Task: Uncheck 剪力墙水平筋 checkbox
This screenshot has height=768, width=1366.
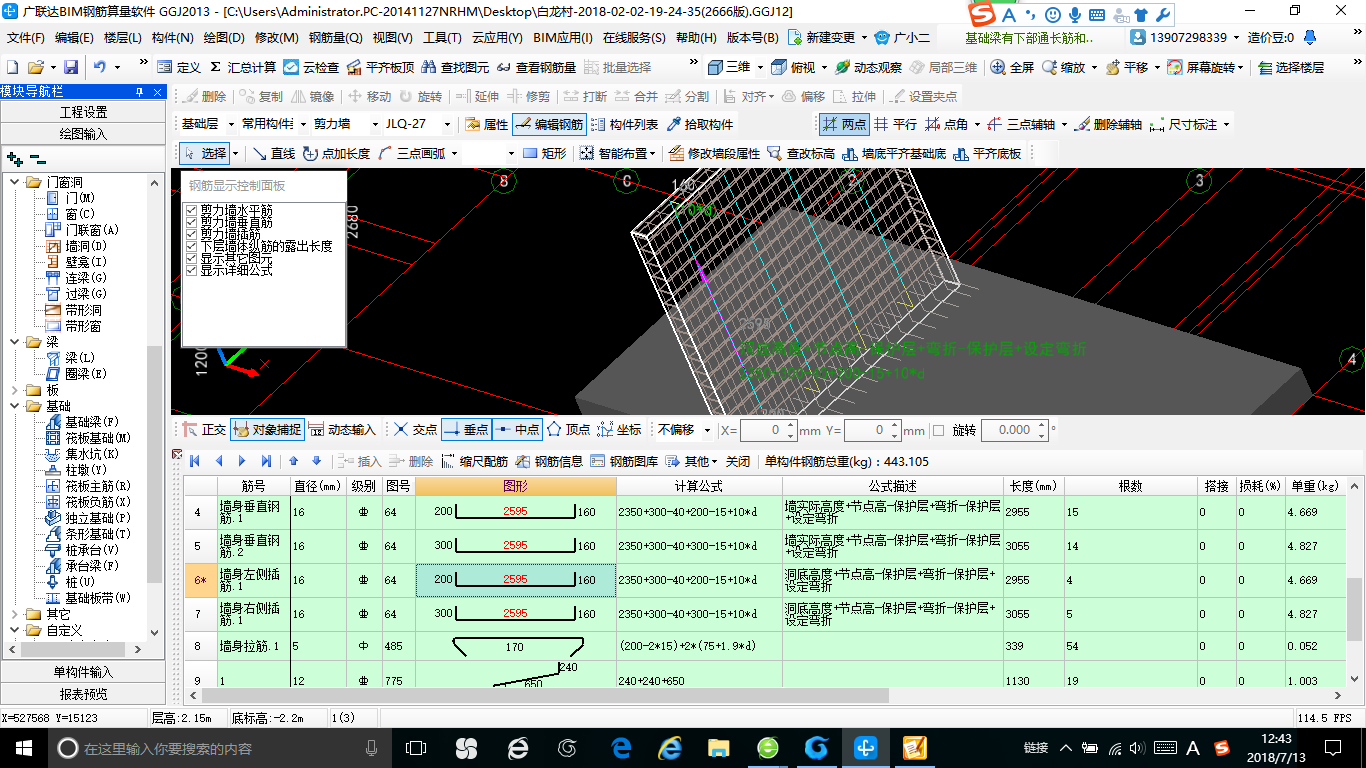Action: (191, 210)
